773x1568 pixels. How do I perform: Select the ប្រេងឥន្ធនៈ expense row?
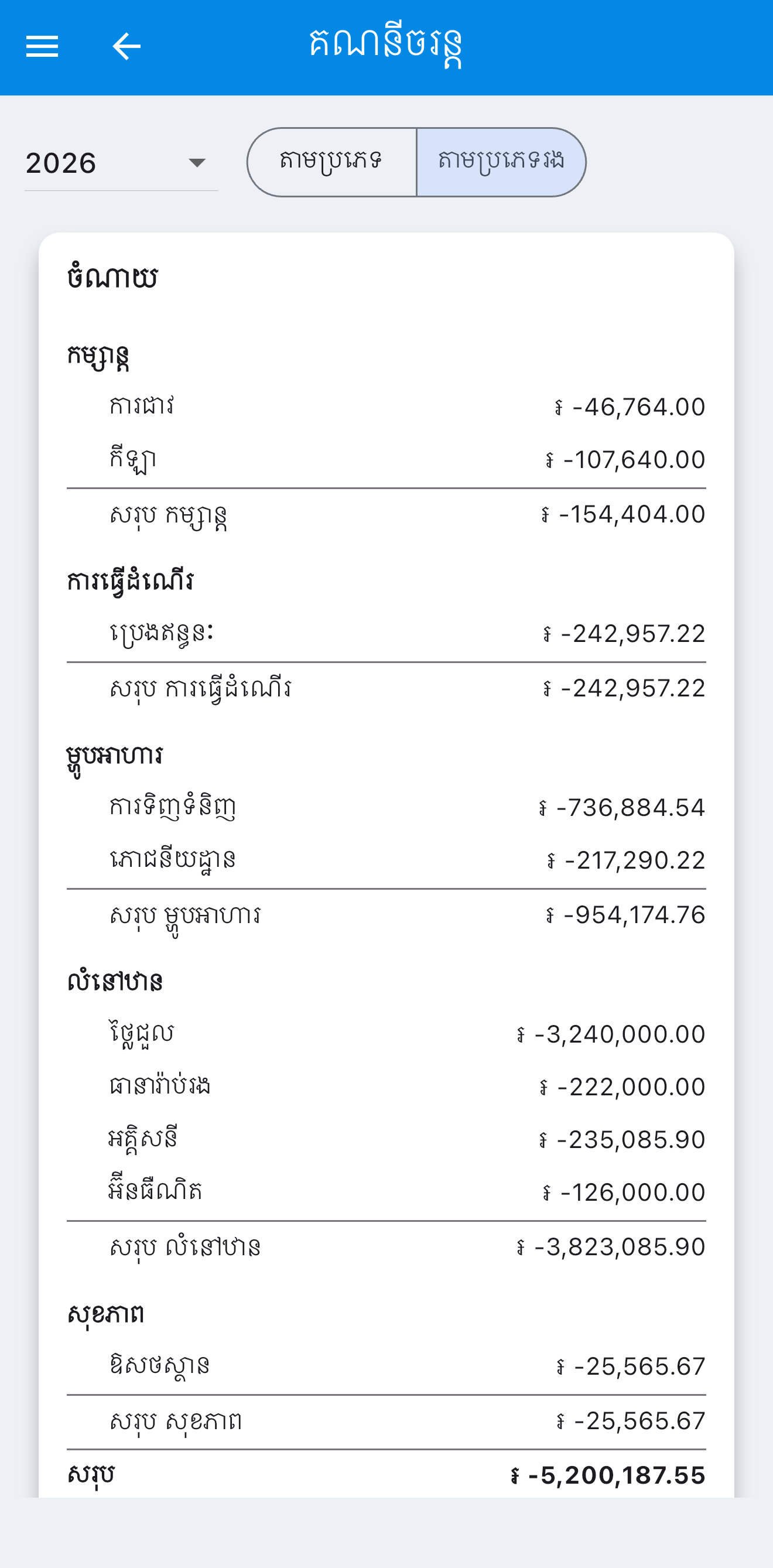[386, 633]
